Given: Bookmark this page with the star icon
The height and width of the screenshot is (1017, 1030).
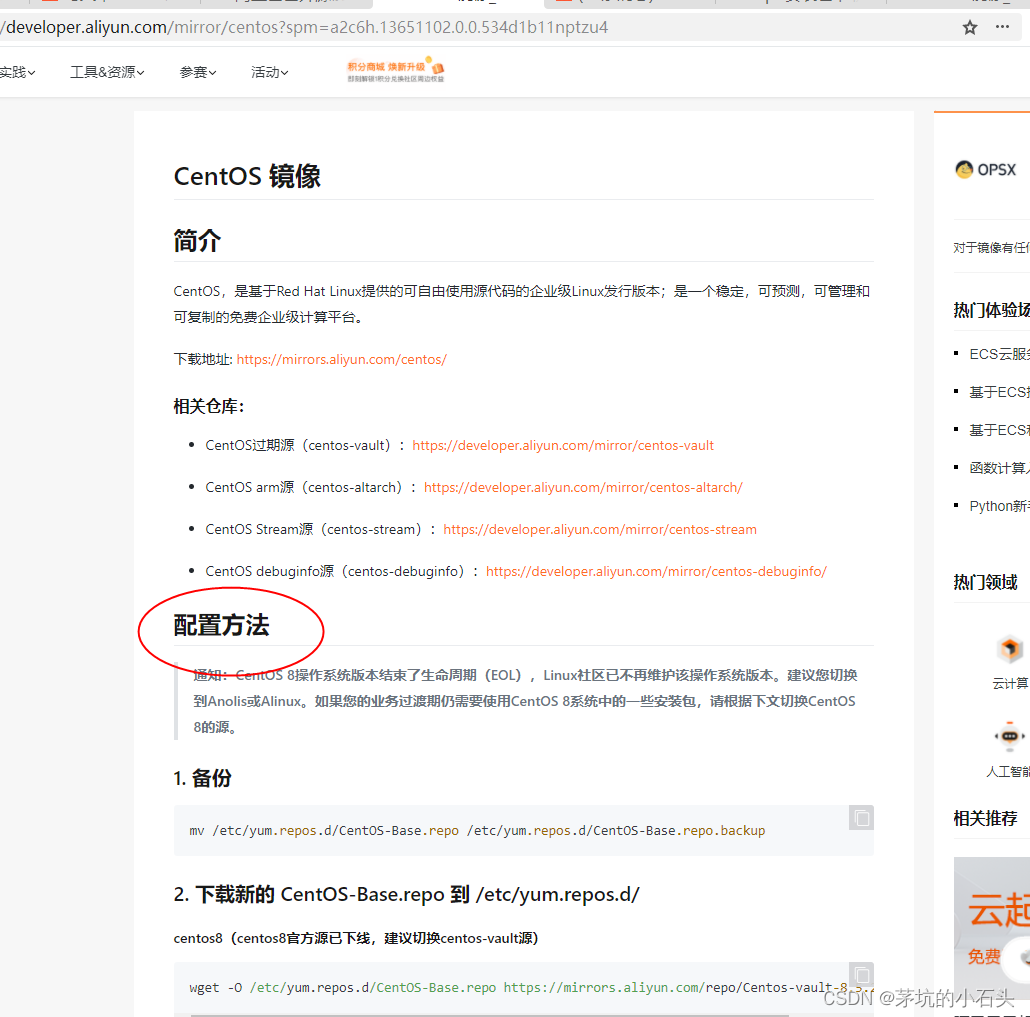Looking at the screenshot, I should pyautogui.click(x=970, y=28).
